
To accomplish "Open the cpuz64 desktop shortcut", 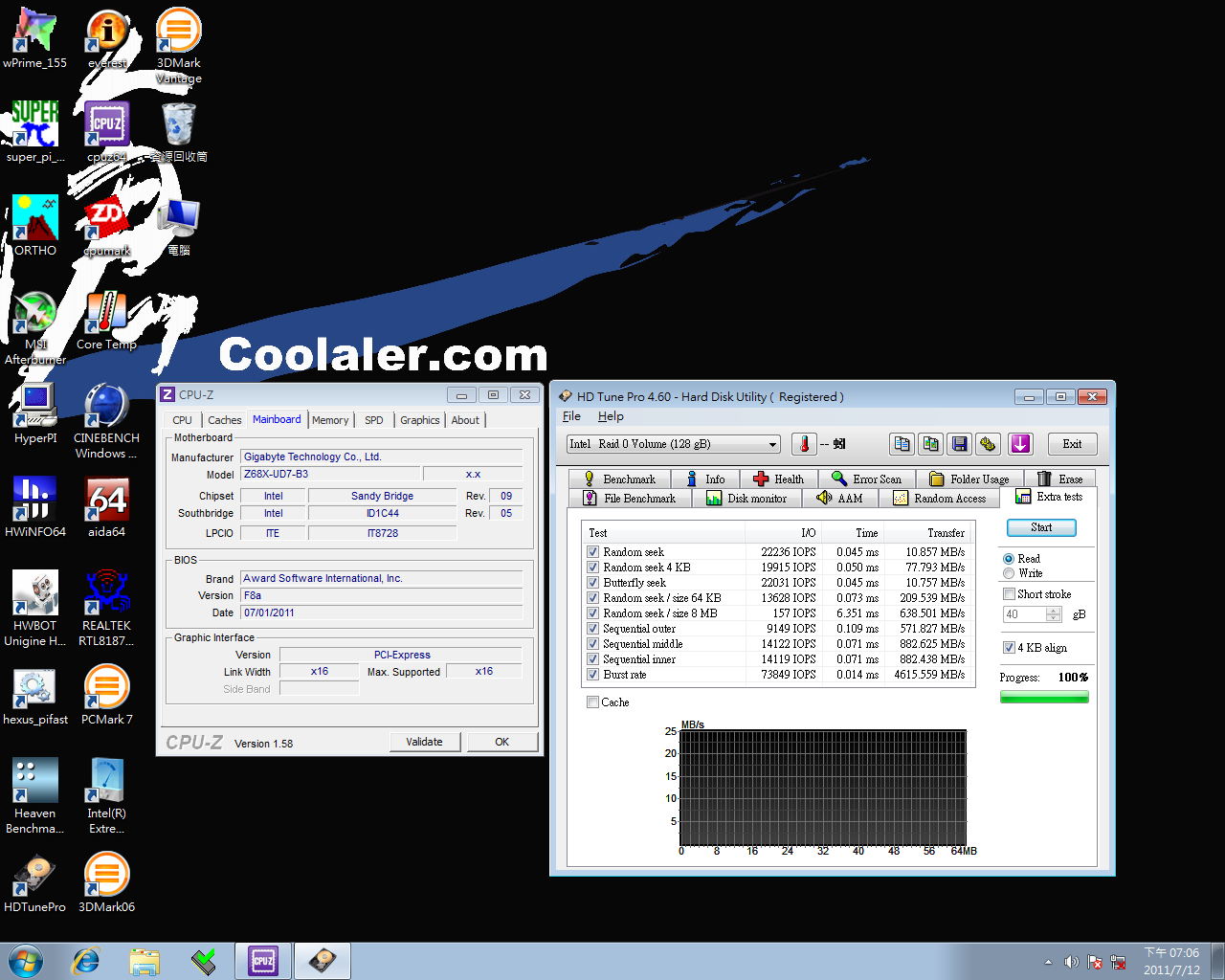I will pos(107,132).
